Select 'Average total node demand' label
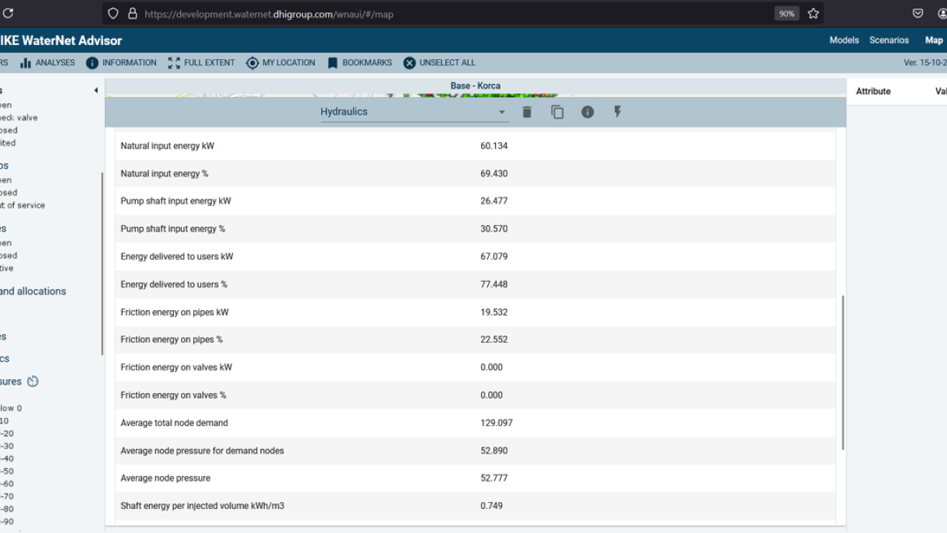 175,423
